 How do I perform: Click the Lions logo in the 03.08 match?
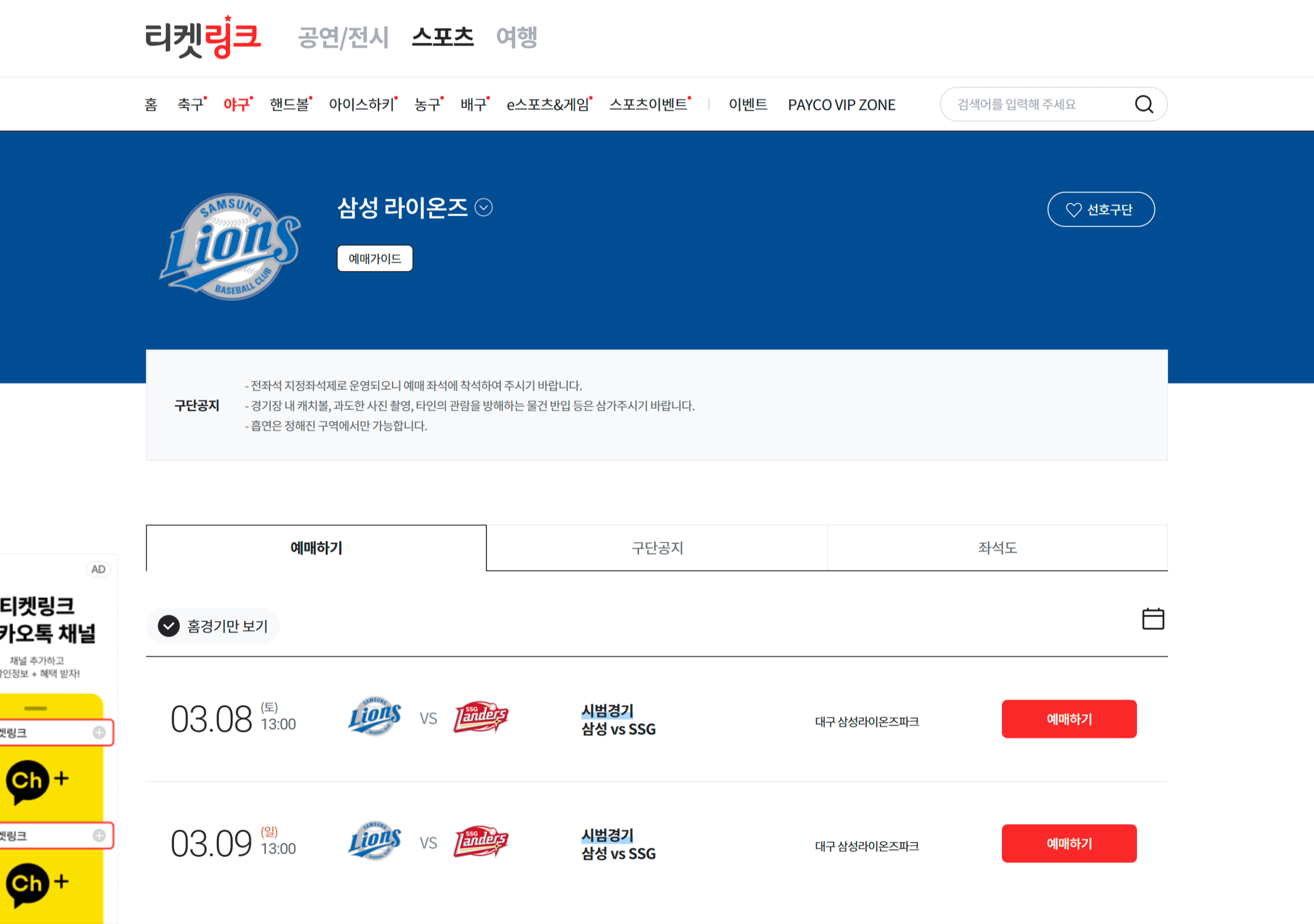(375, 716)
